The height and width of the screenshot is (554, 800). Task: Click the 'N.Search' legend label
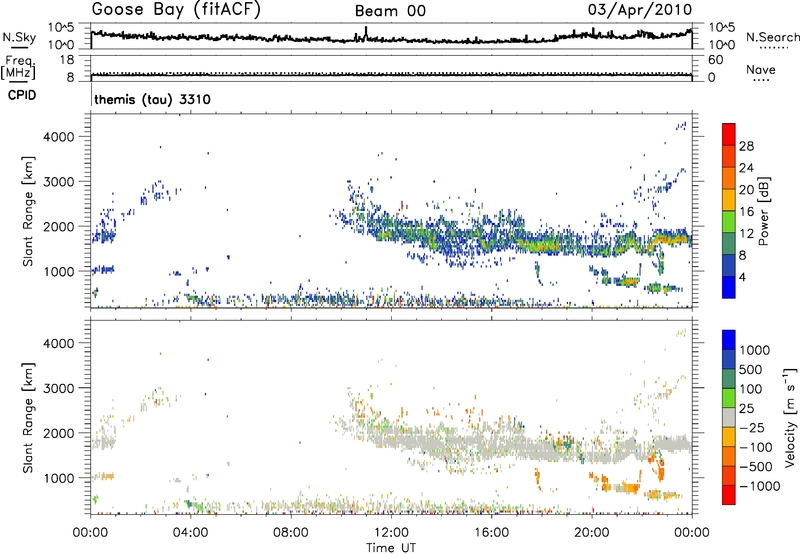(772, 37)
